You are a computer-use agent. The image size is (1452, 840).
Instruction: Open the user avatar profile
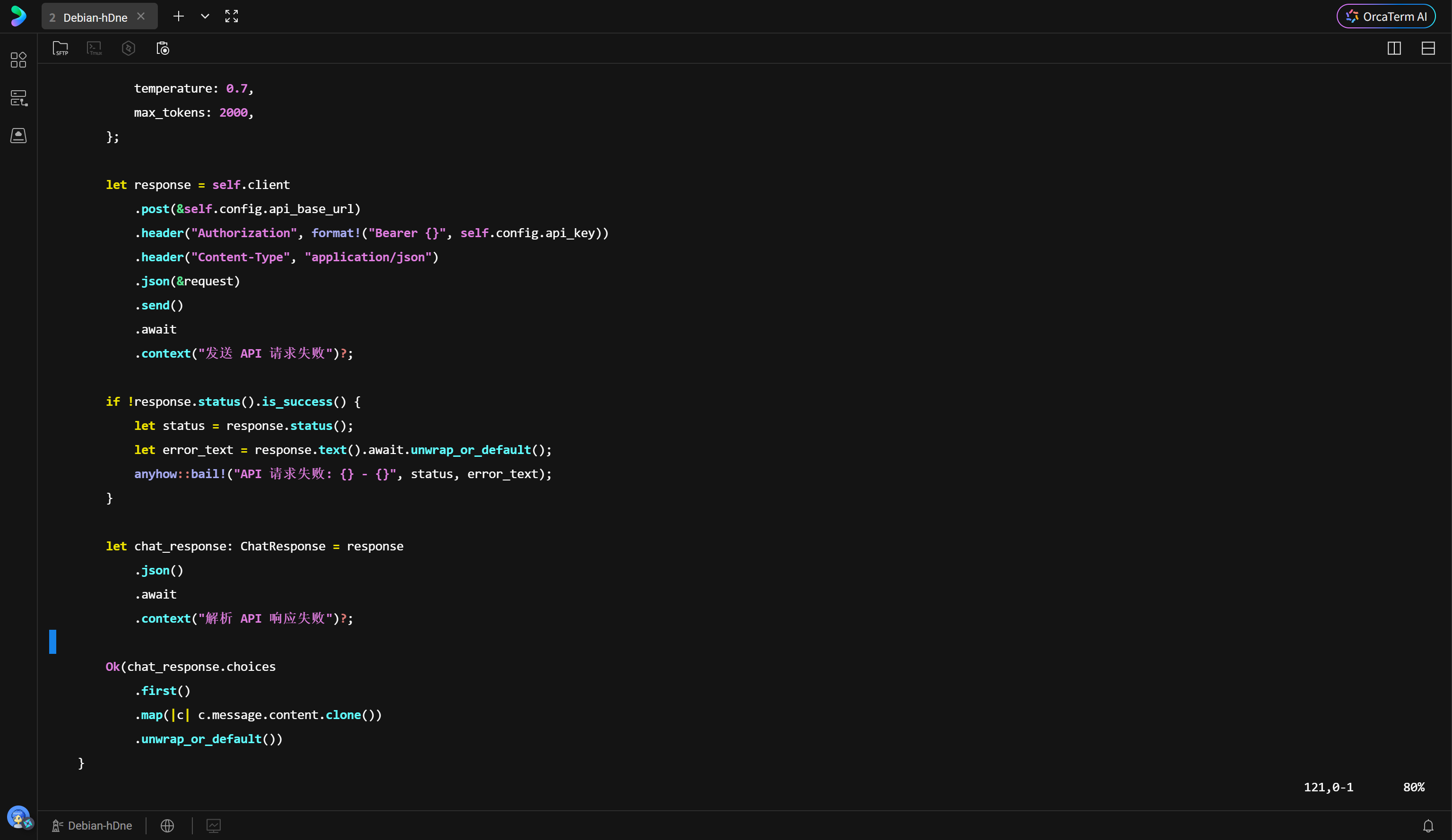18,816
